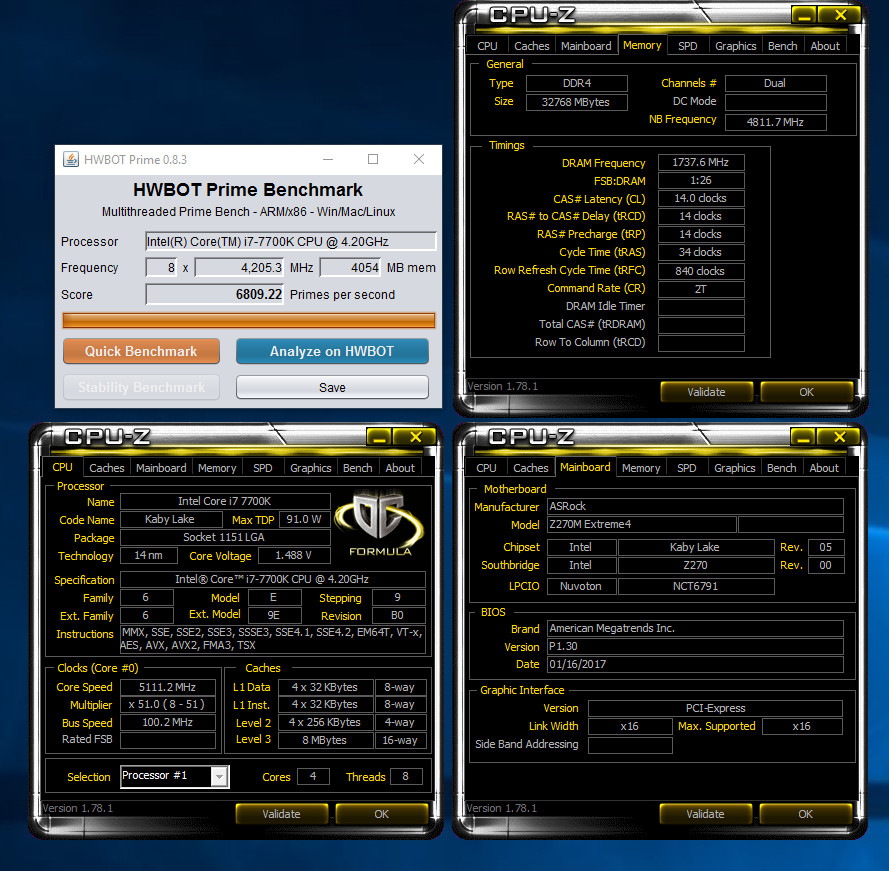Click the HWBOT Processor name field
889x871 pixels.
[291, 242]
